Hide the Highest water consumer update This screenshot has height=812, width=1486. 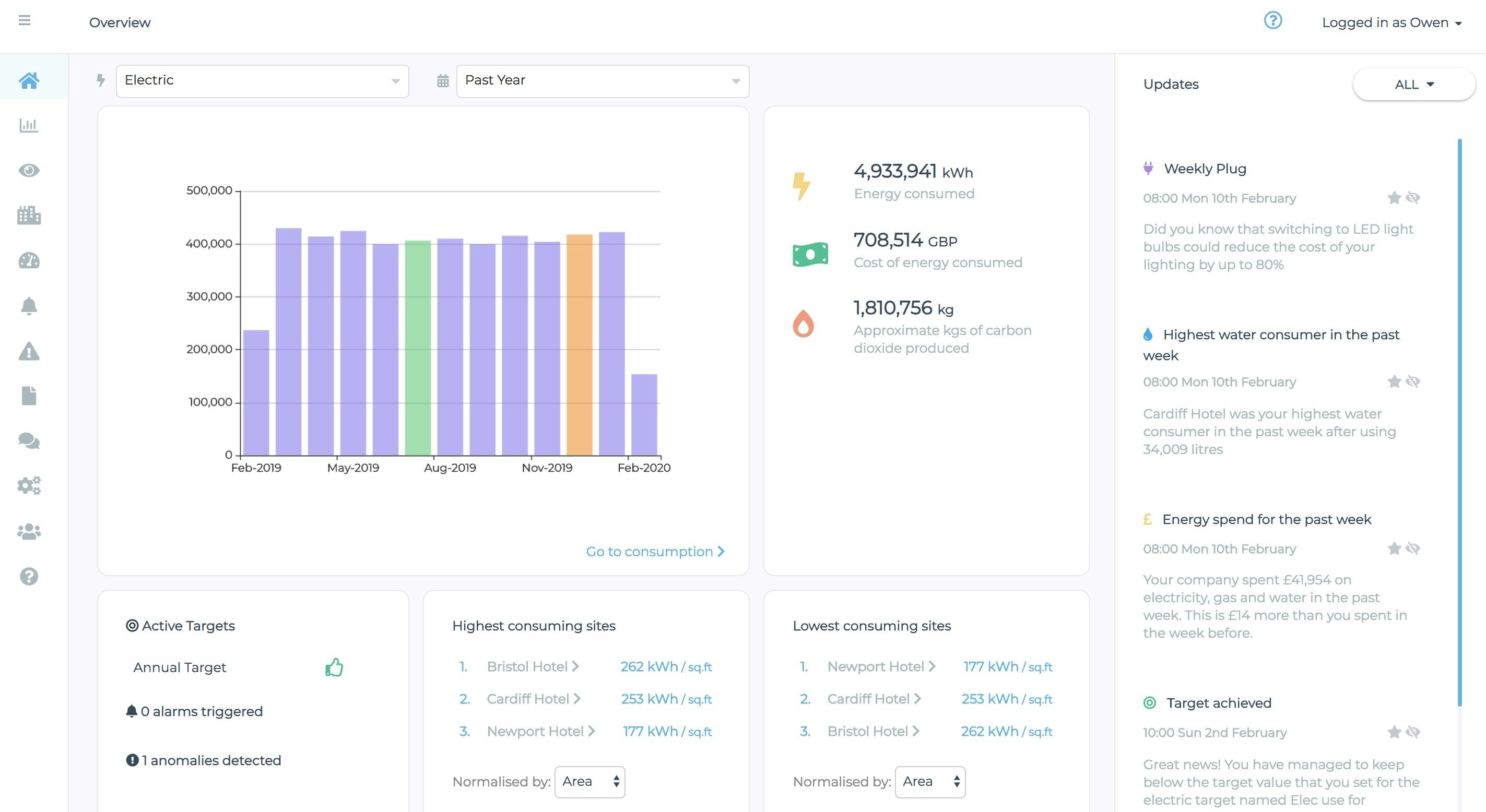(1413, 382)
